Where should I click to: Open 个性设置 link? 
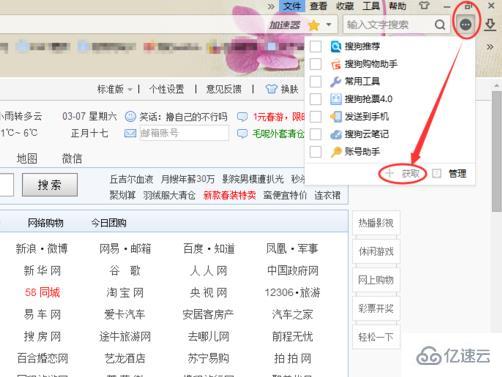pyautogui.click(x=167, y=89)
